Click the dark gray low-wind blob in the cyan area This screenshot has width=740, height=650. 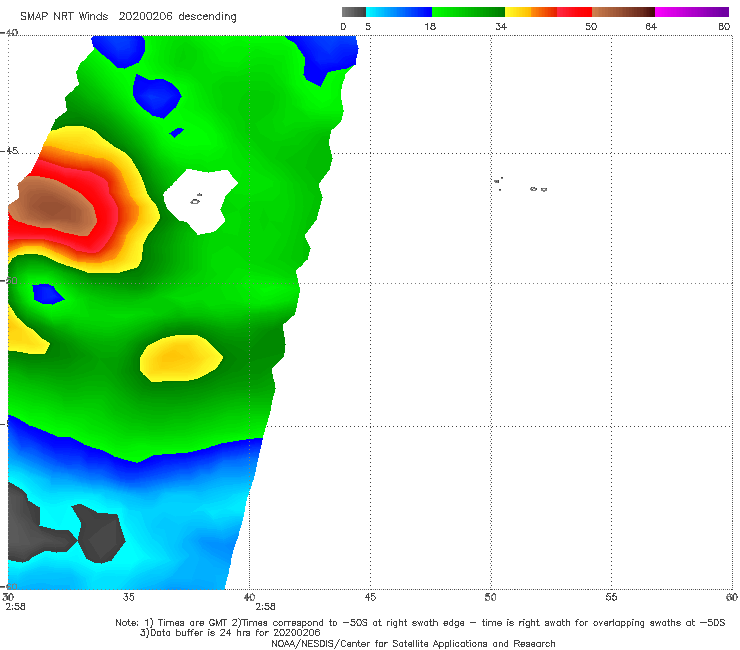point(101,533)
